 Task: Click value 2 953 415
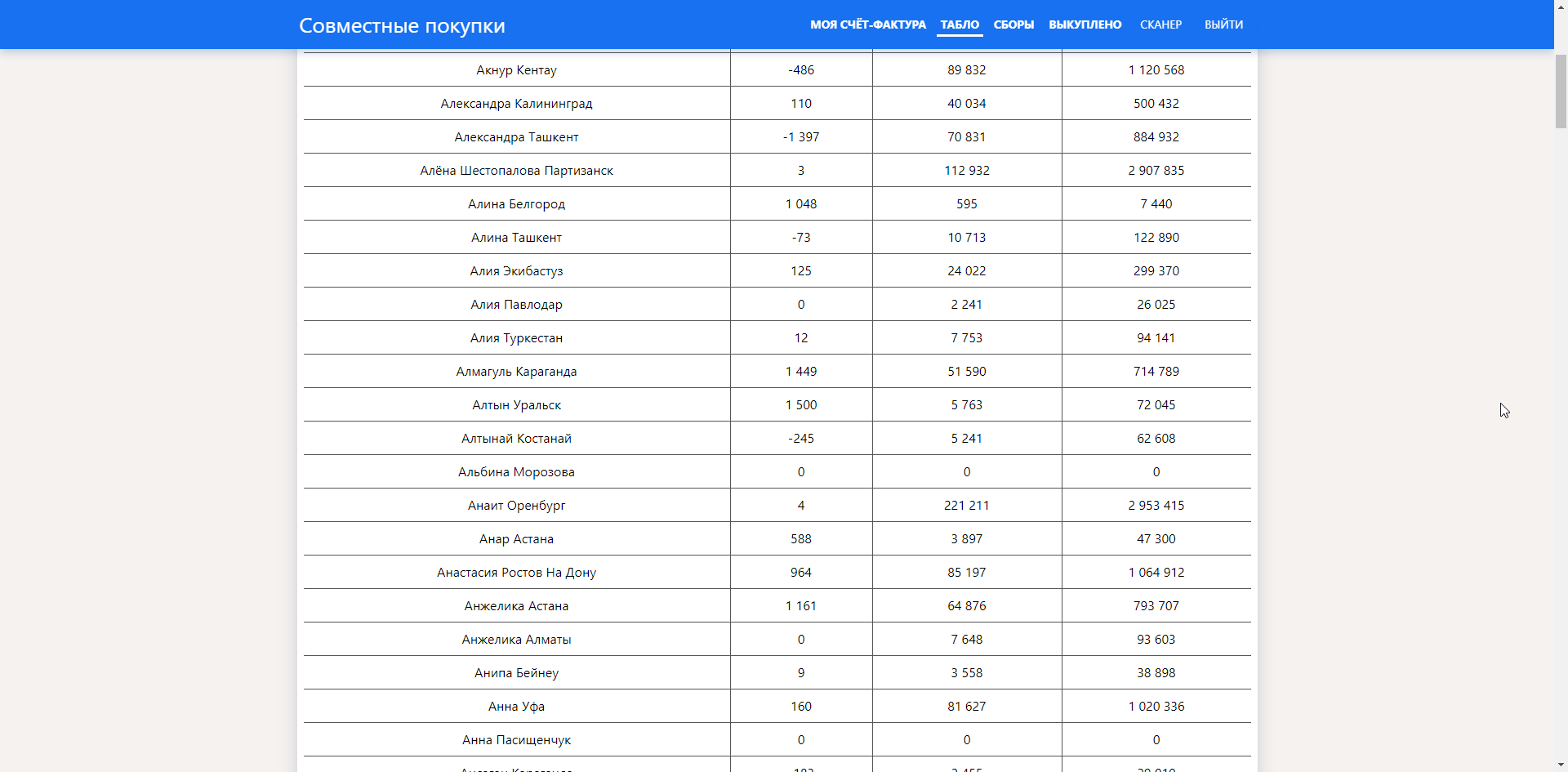point(1156,506)
